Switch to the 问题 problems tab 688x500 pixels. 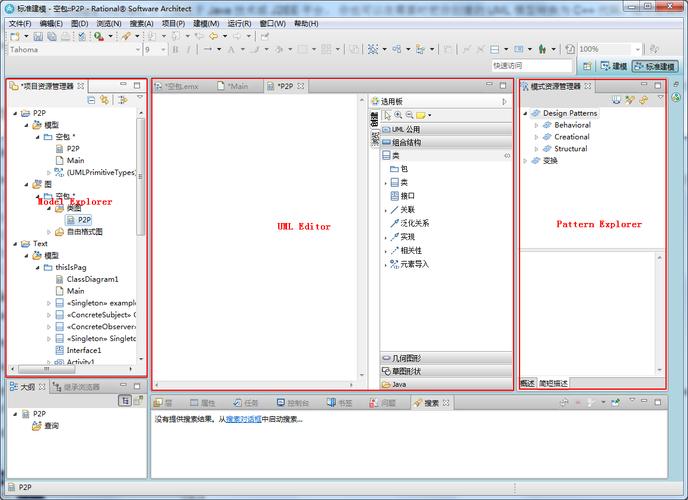click(383, 403)
